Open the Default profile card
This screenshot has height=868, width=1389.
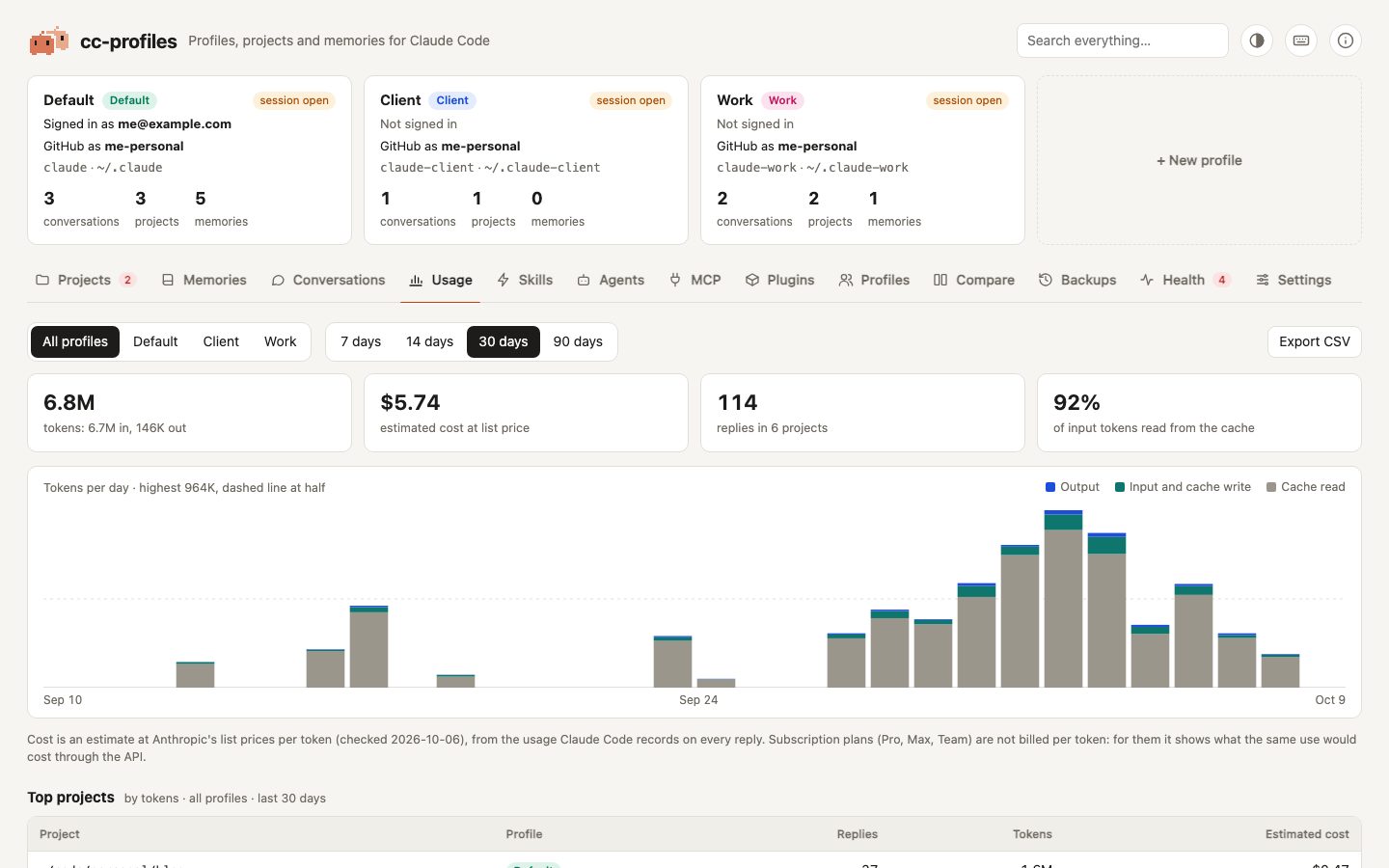pyautogui.click(x=189, y=160)
